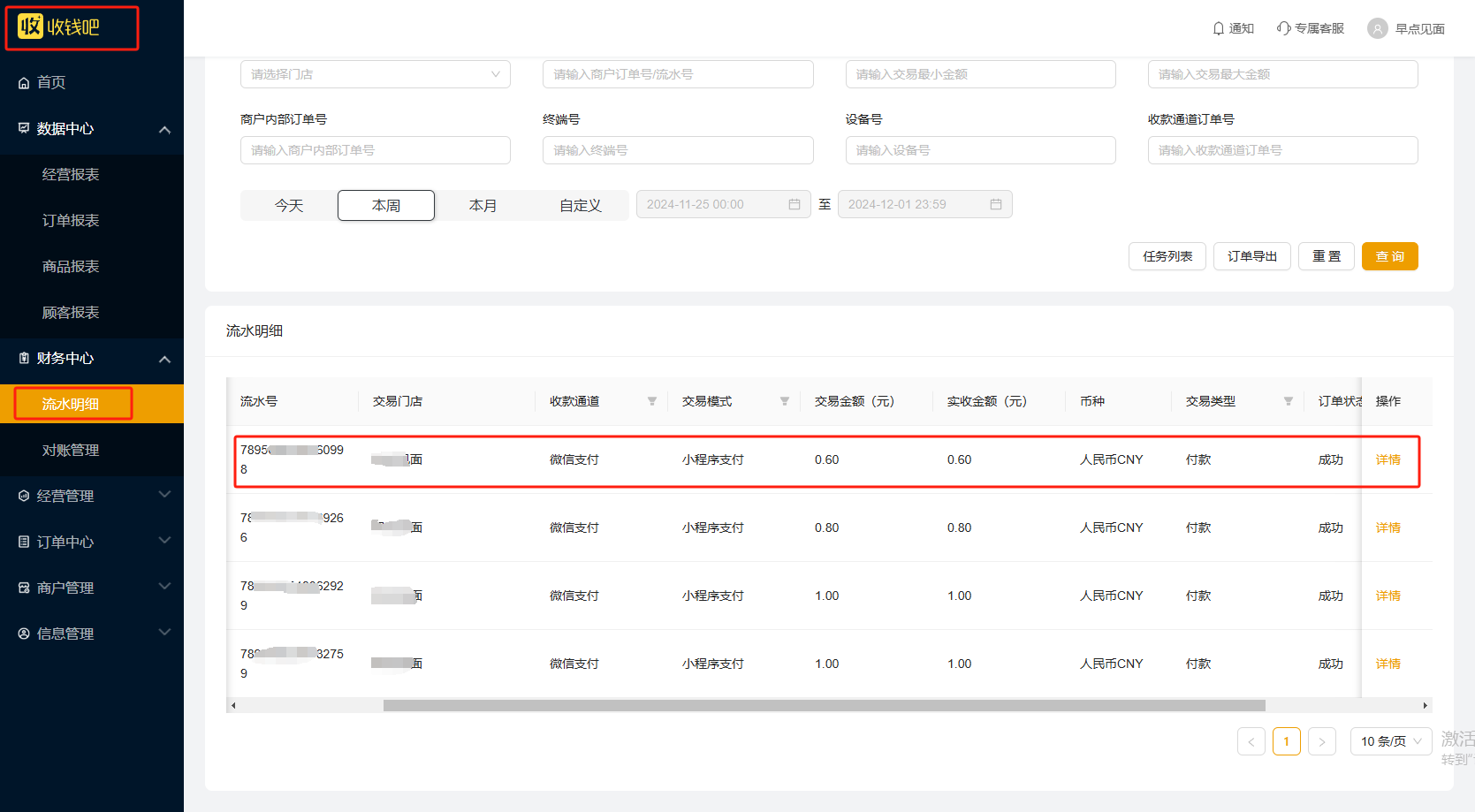Click the 收钱吧 logo in sidebar
The height and width of the screenshot is (812, 1475).
59,27
